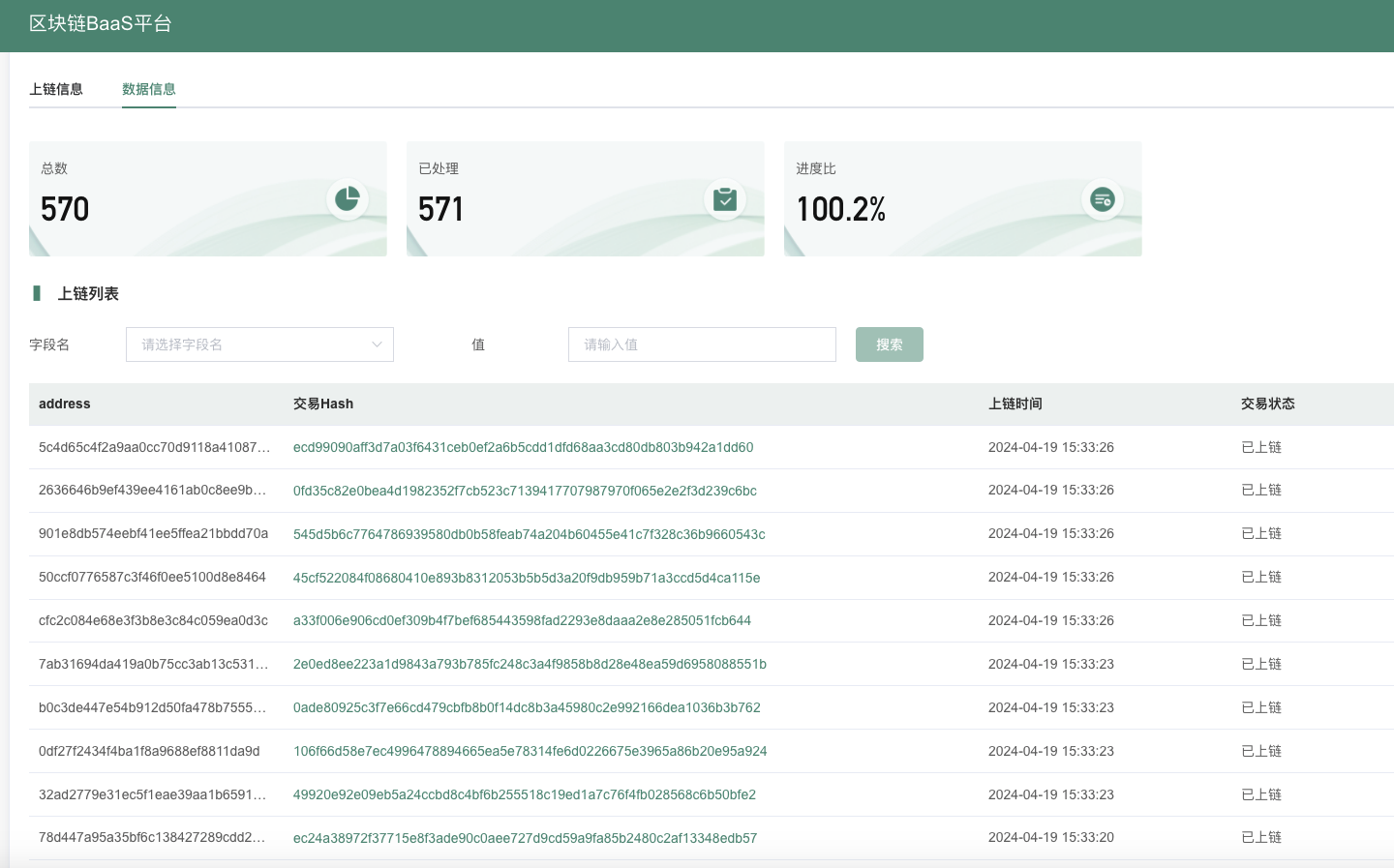Viewport: 1394px width, 868px height.
Task: Select address 78d447a95a35bf6c138427289cdd2…
Action: click(x=152, y=838)
